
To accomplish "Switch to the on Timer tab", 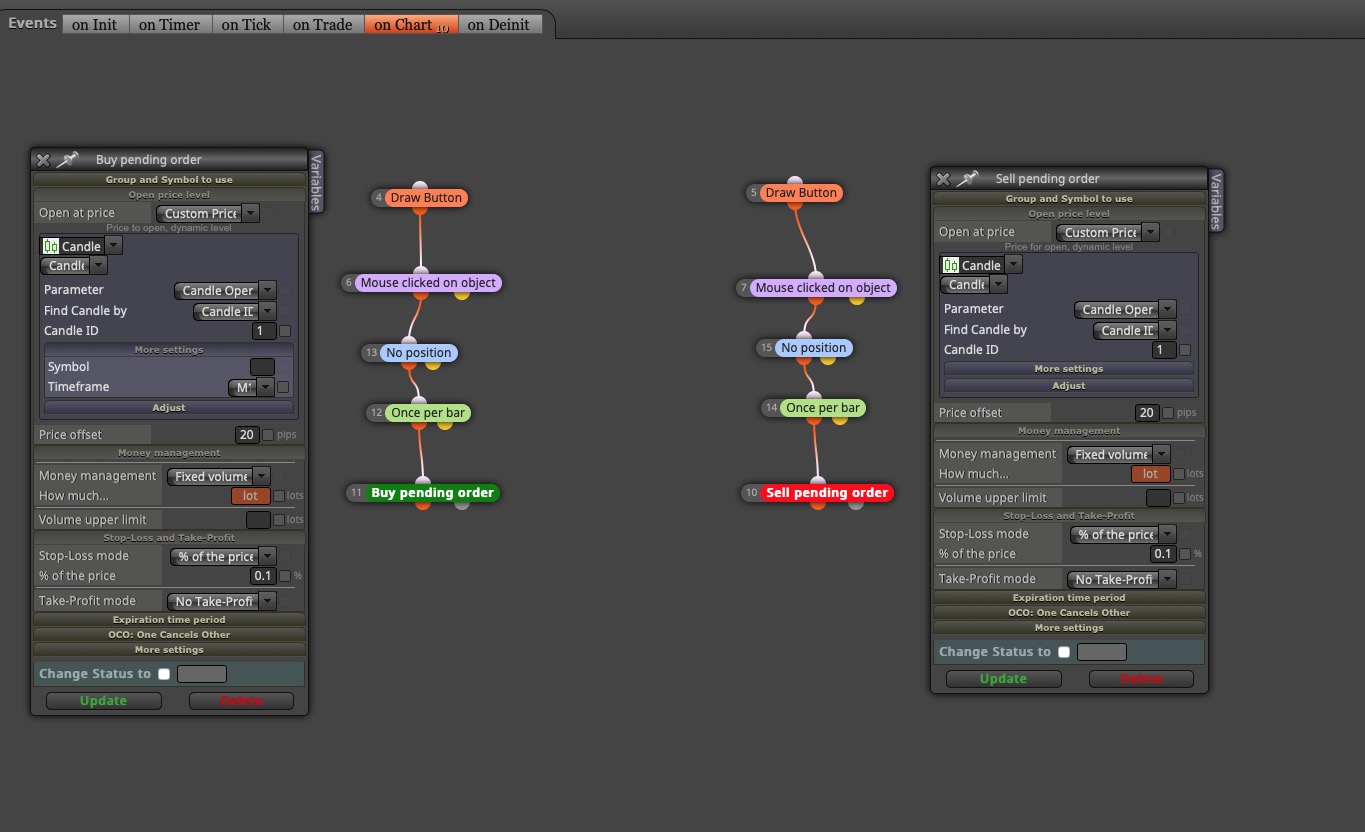I will tap(170, 25).
